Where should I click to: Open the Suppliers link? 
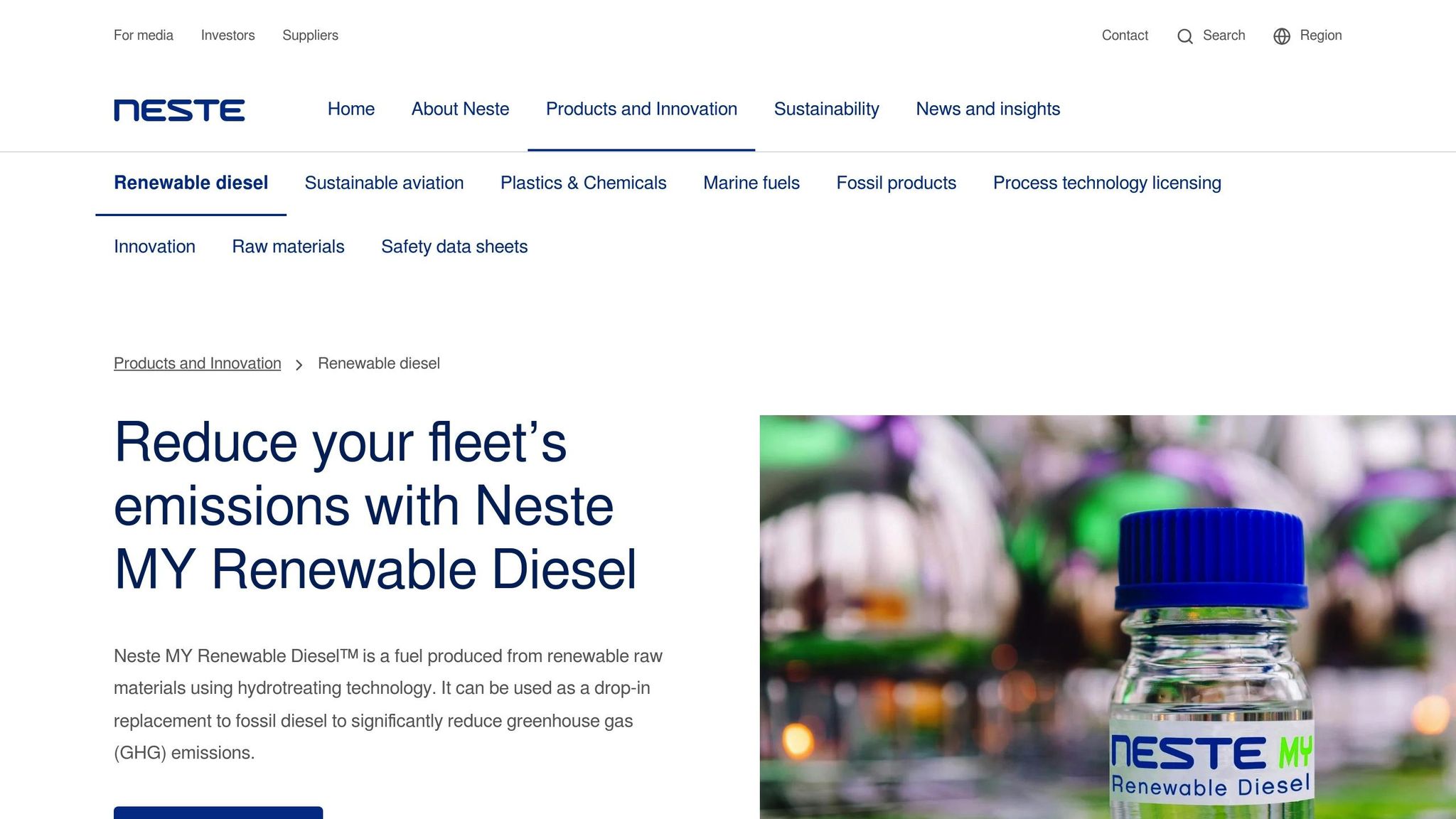click(310, 36)
